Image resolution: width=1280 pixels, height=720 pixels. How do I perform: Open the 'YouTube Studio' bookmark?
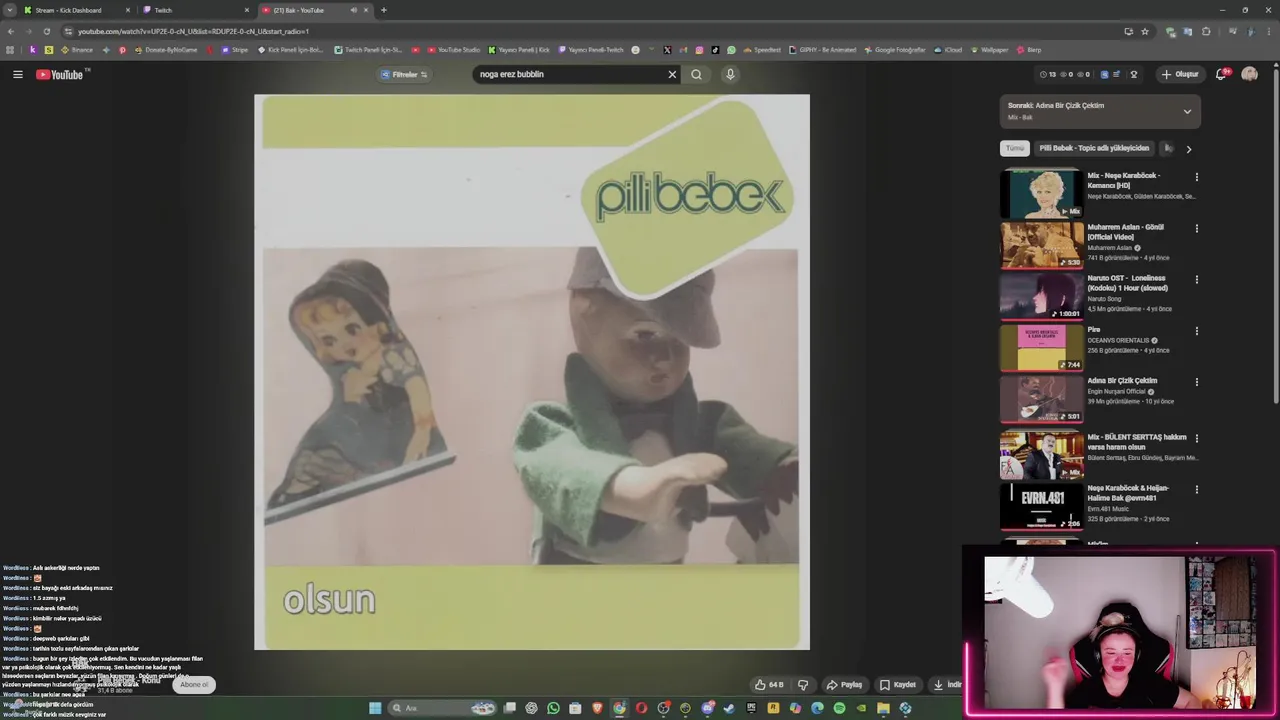454,50
